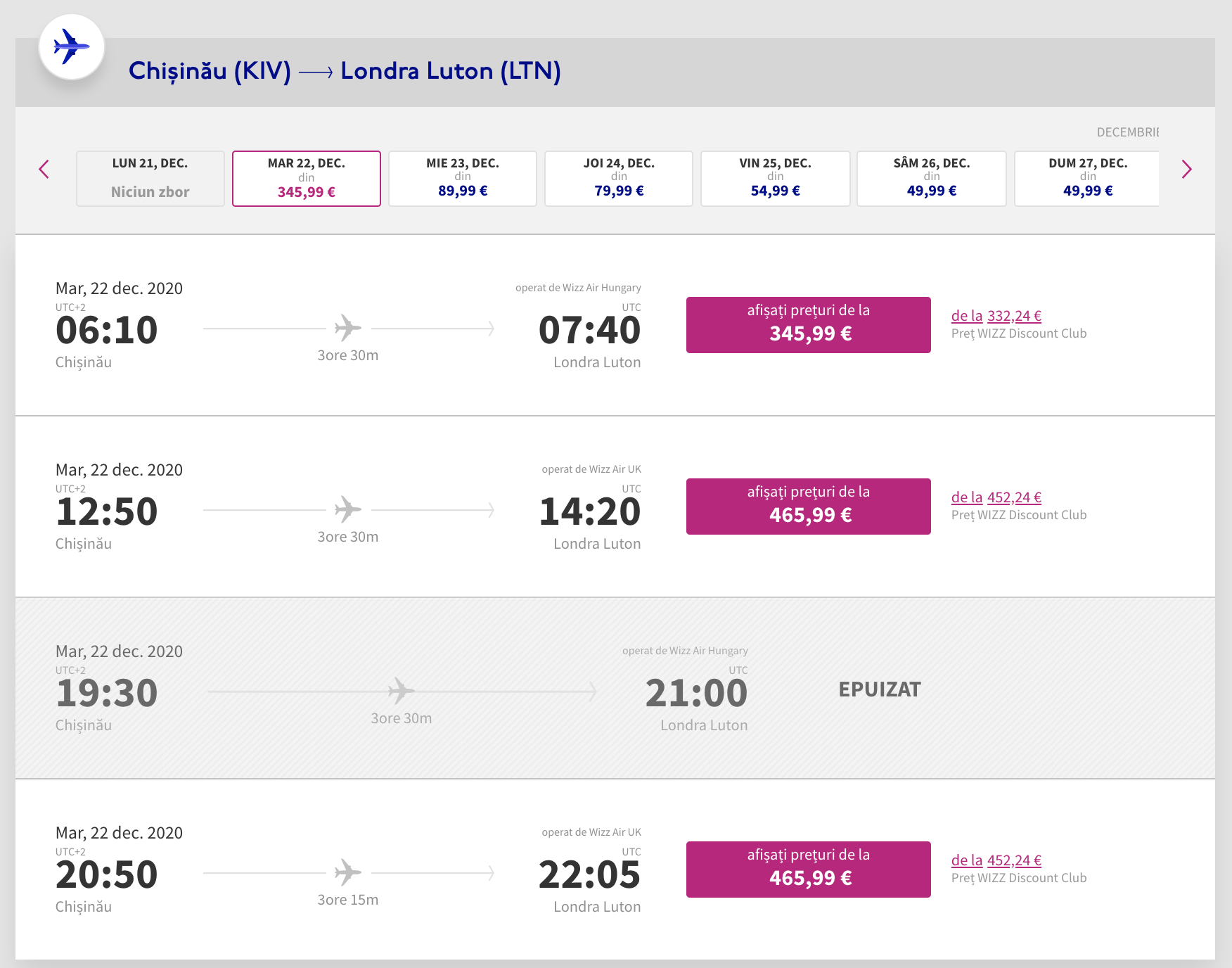Switch to Friday 25 Dec 54,99 €

pos(775,179)
